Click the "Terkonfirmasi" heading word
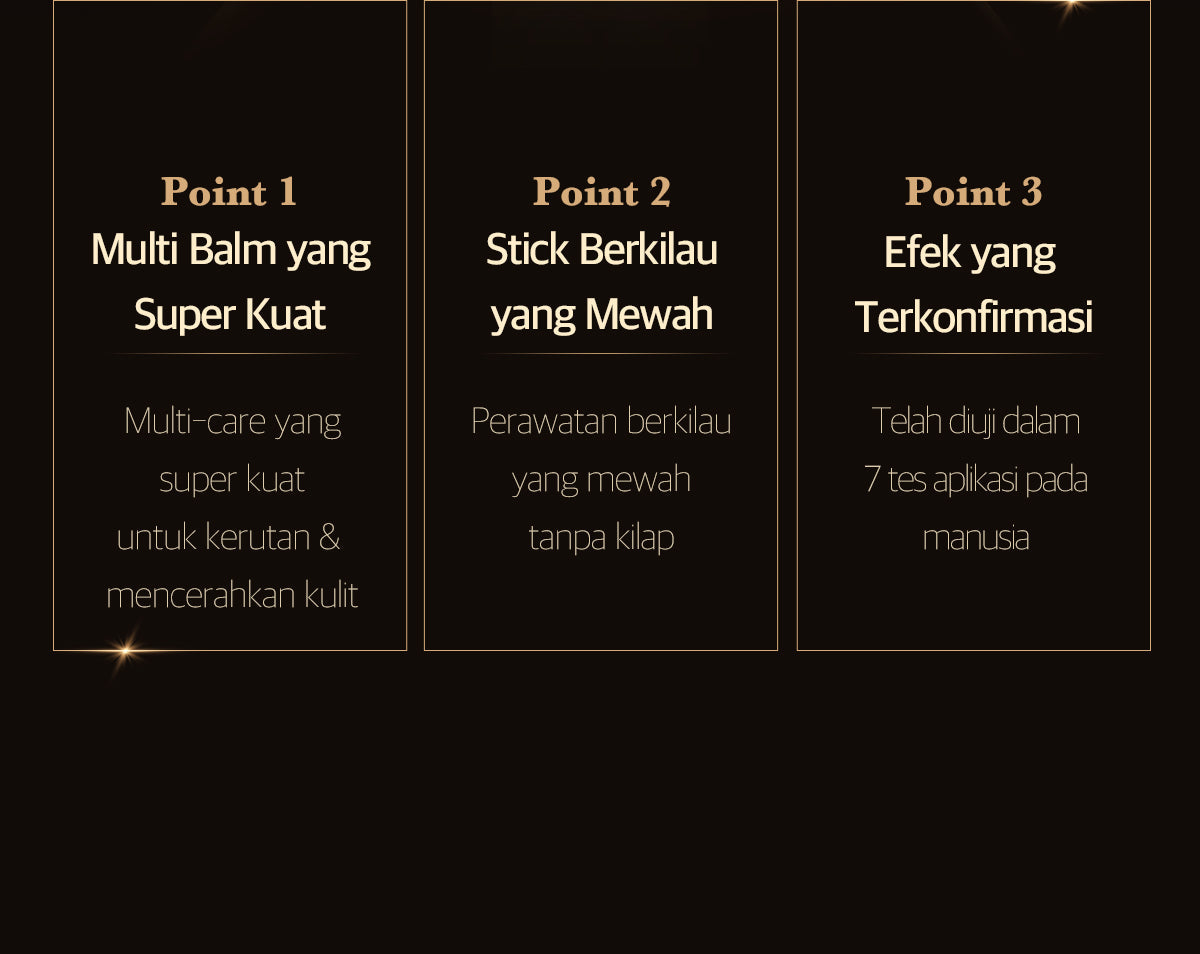The width and height of the screenshot is (1200, 954). [973, 318]
